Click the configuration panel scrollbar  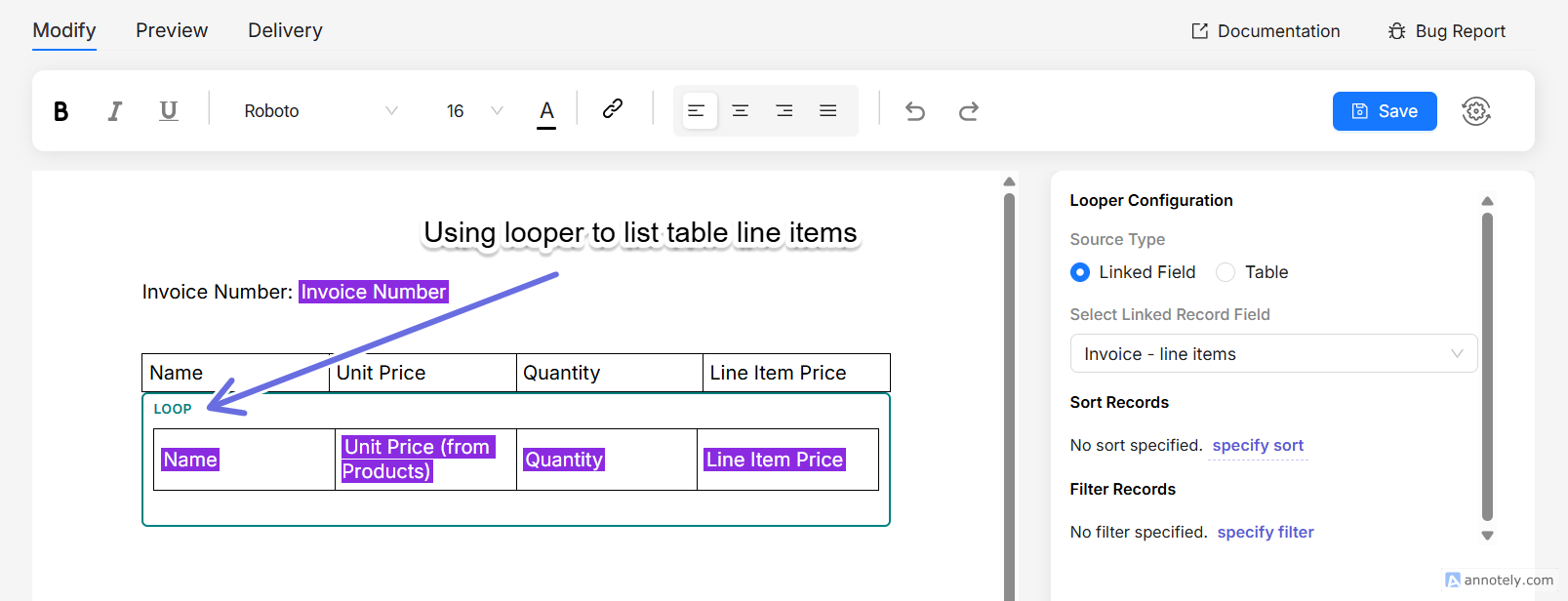point(1487,367)
